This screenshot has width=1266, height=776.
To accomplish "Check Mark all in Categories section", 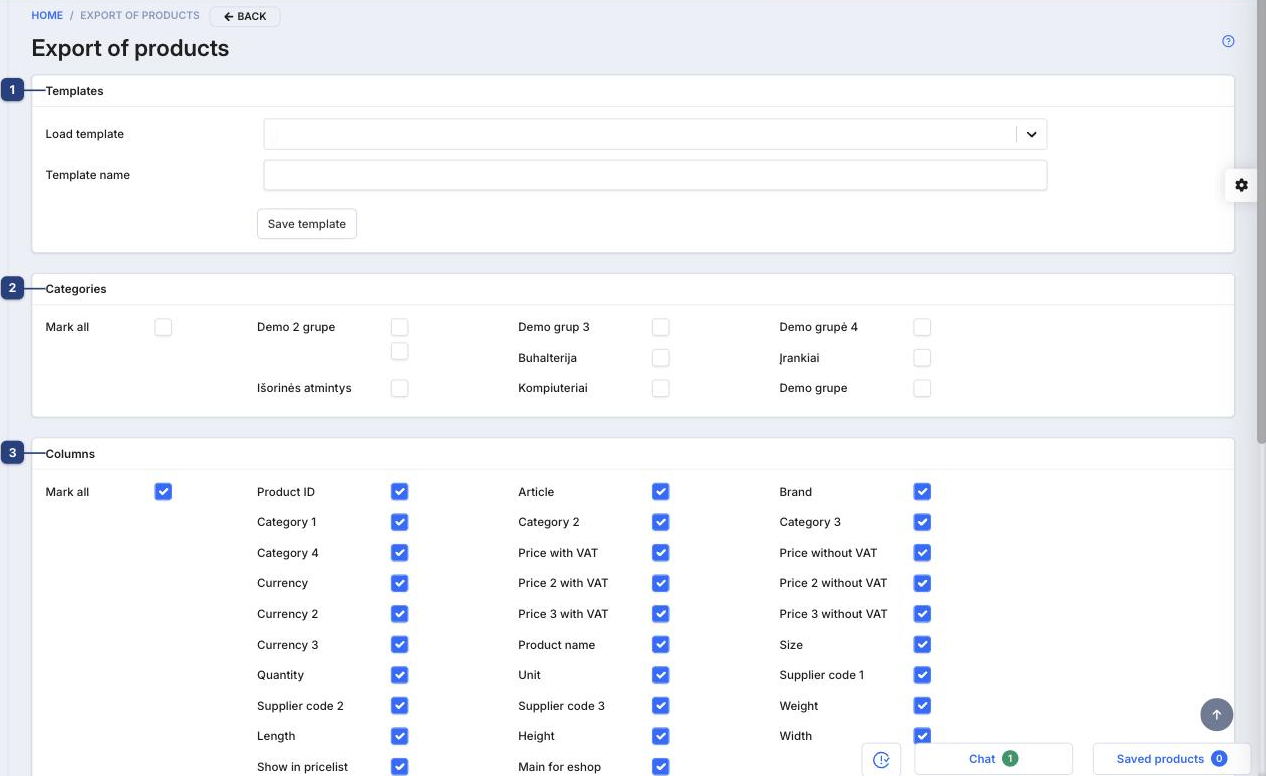I will click(163, 327).
